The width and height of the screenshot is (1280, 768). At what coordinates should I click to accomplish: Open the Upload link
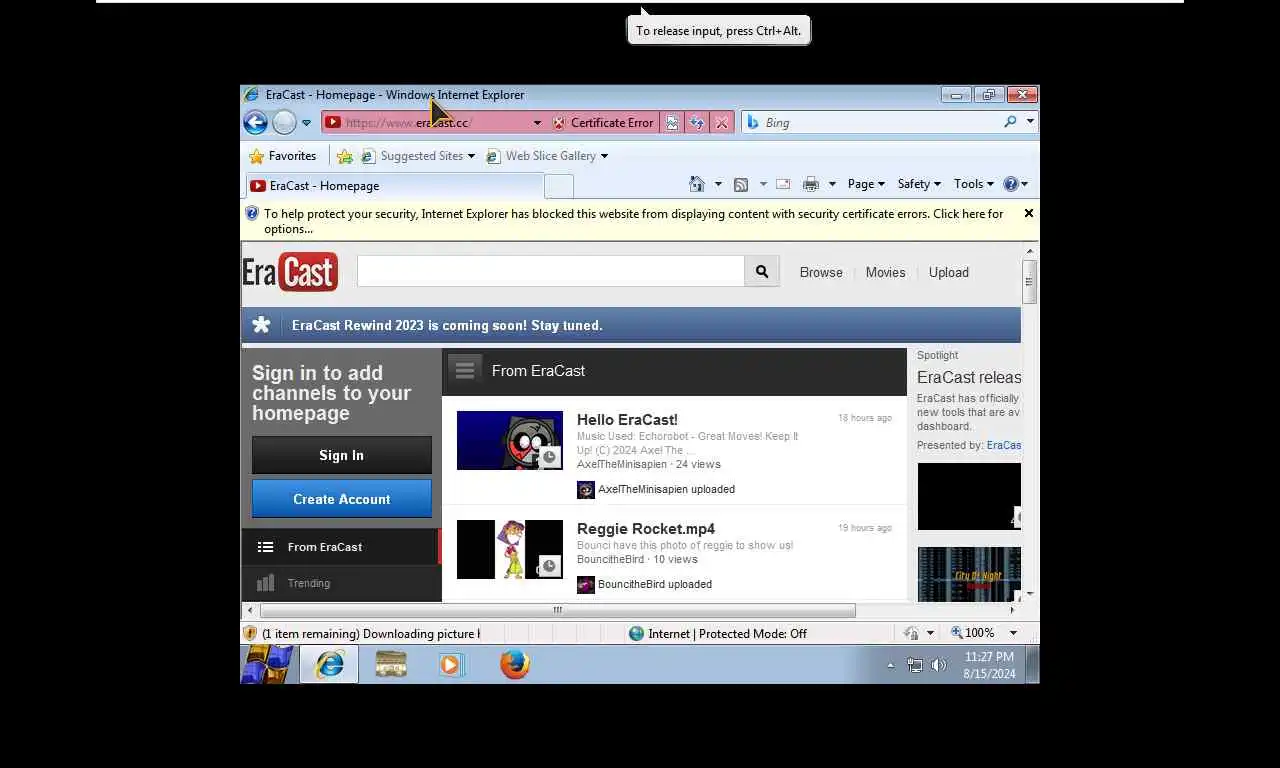948,272
